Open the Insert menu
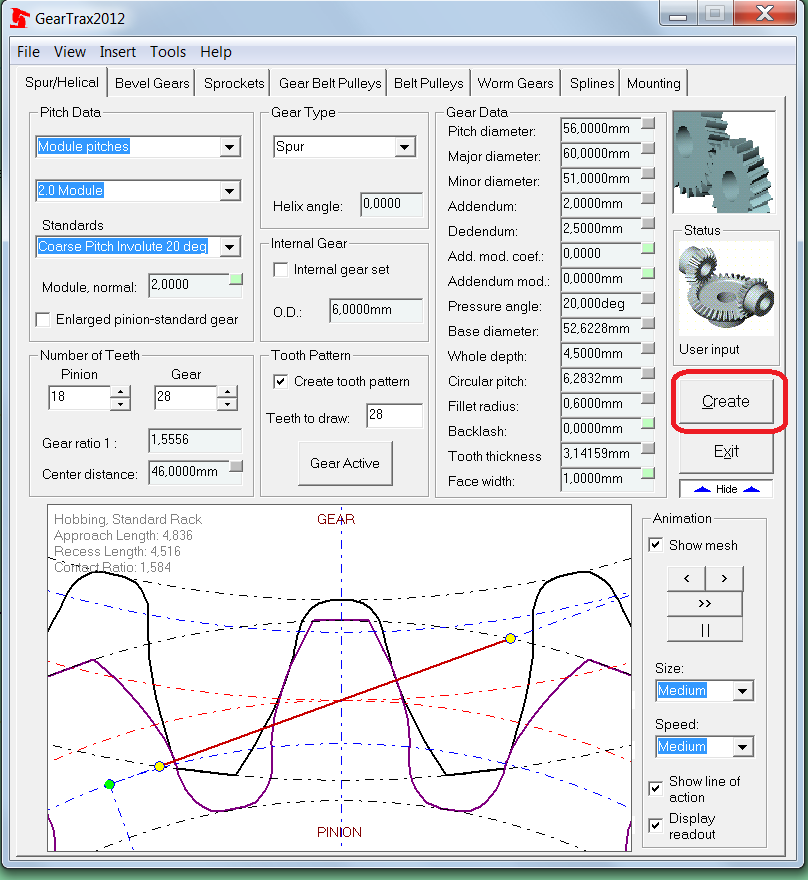Screen dimensions: 808x880 117,52
